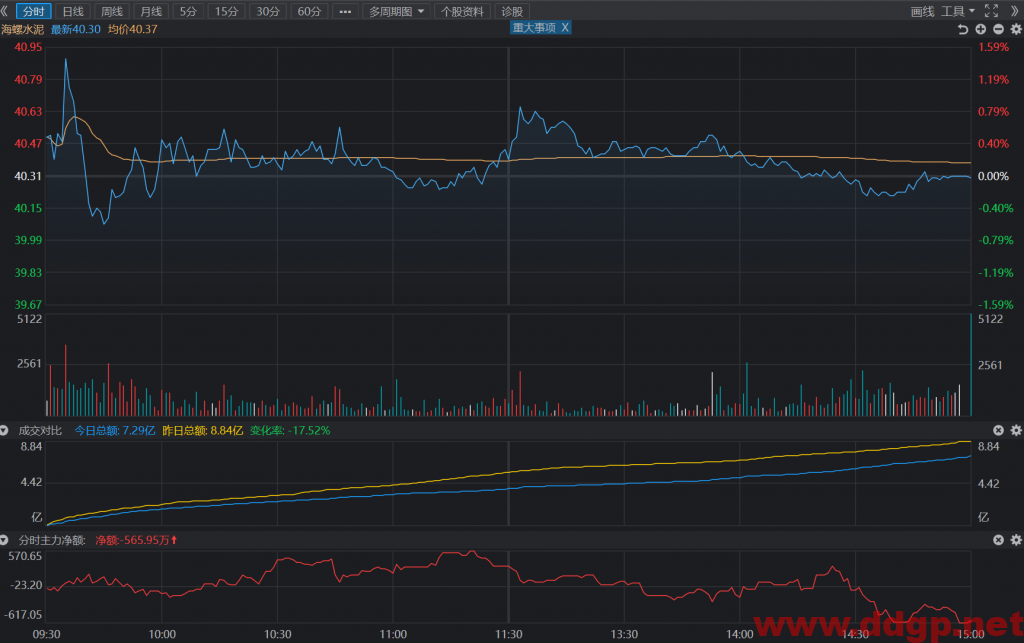Screen dimensions: 1024x643
Task: Click double-arrow collapse icon at top left
Action: pyautogui.click(x=5, y=11)
